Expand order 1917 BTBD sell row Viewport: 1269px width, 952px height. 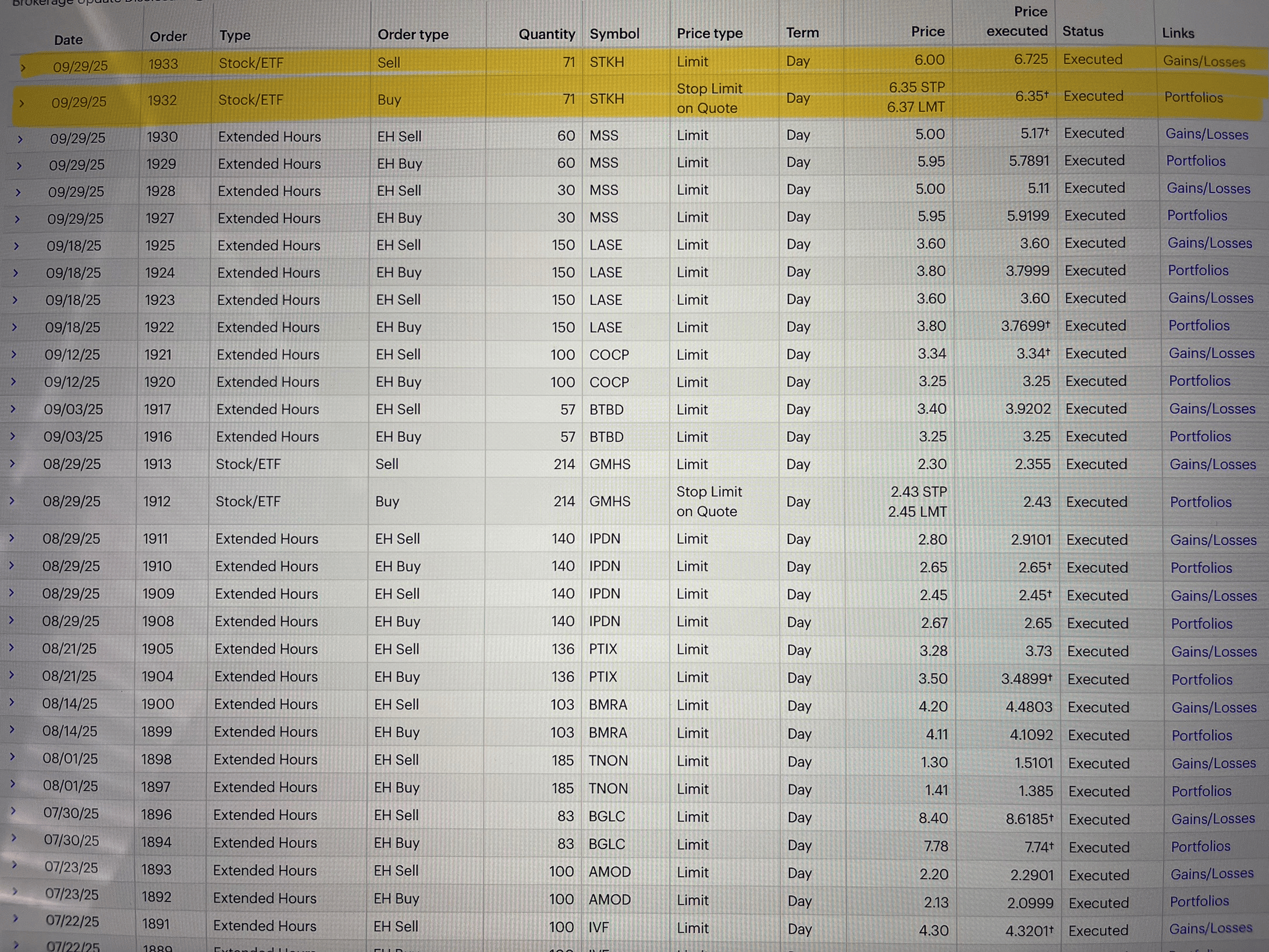coord(13,409)
